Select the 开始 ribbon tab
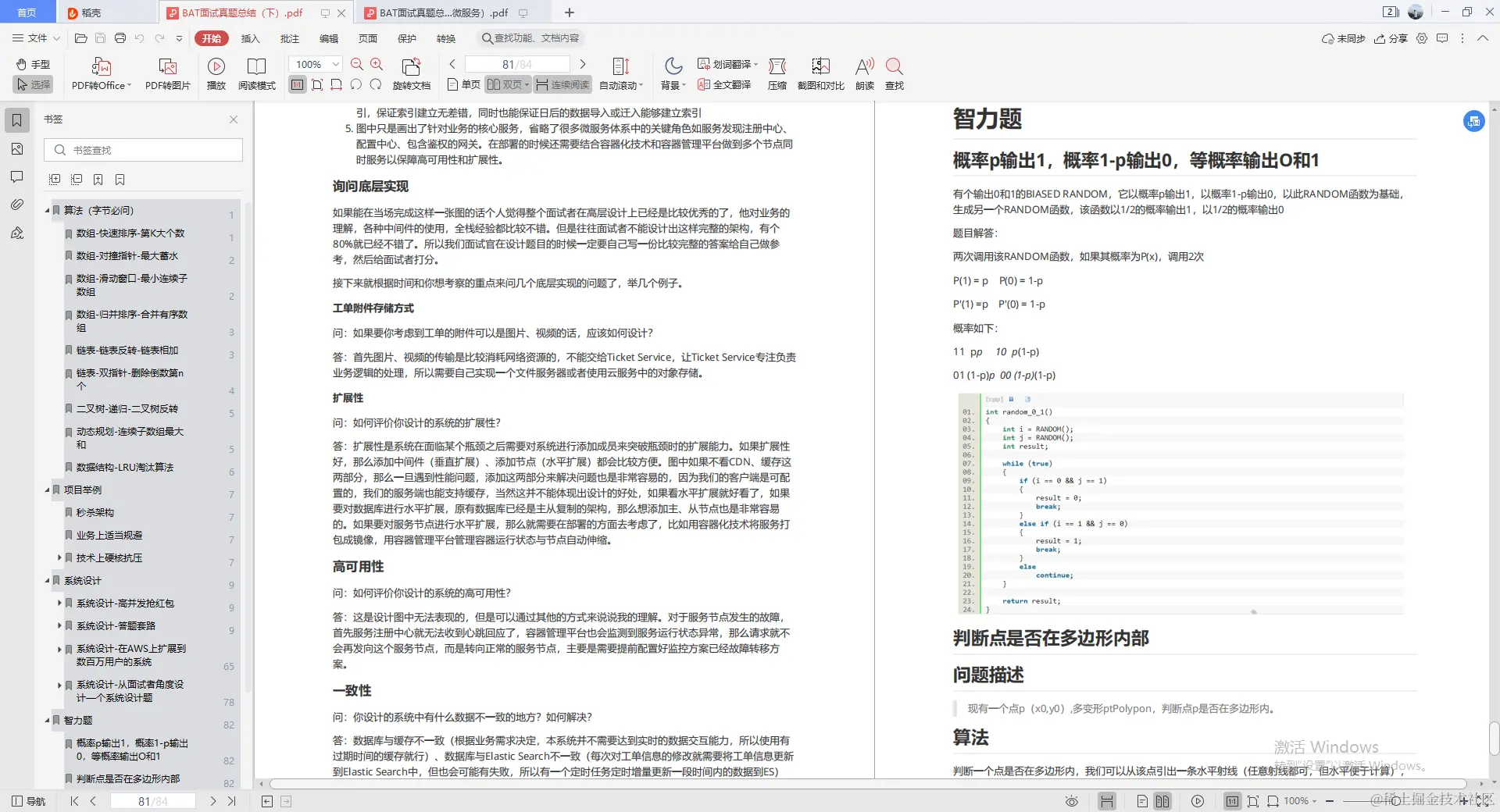Screen dimensions: 1500x812 212,38
